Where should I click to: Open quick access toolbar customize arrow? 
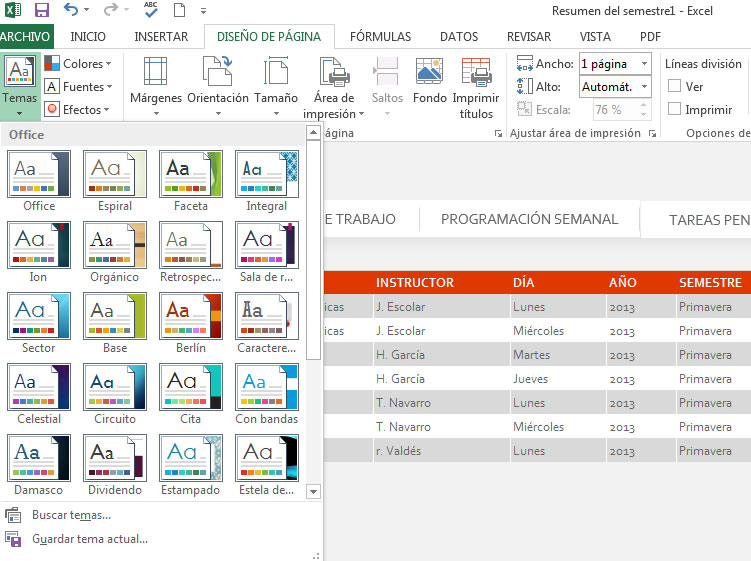pyautogui.click(x=204, y=11)
